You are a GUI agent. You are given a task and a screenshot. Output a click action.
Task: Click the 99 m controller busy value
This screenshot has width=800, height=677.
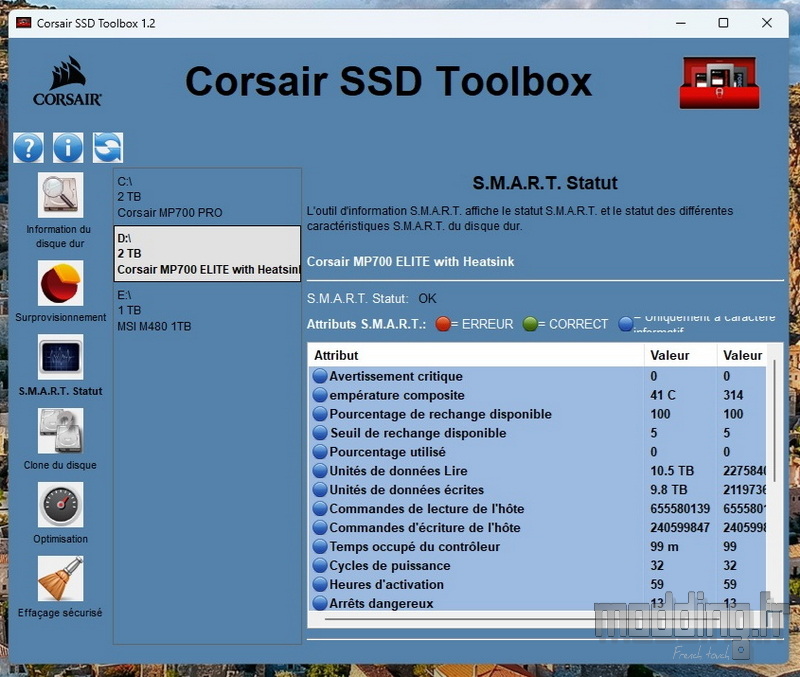664,546
